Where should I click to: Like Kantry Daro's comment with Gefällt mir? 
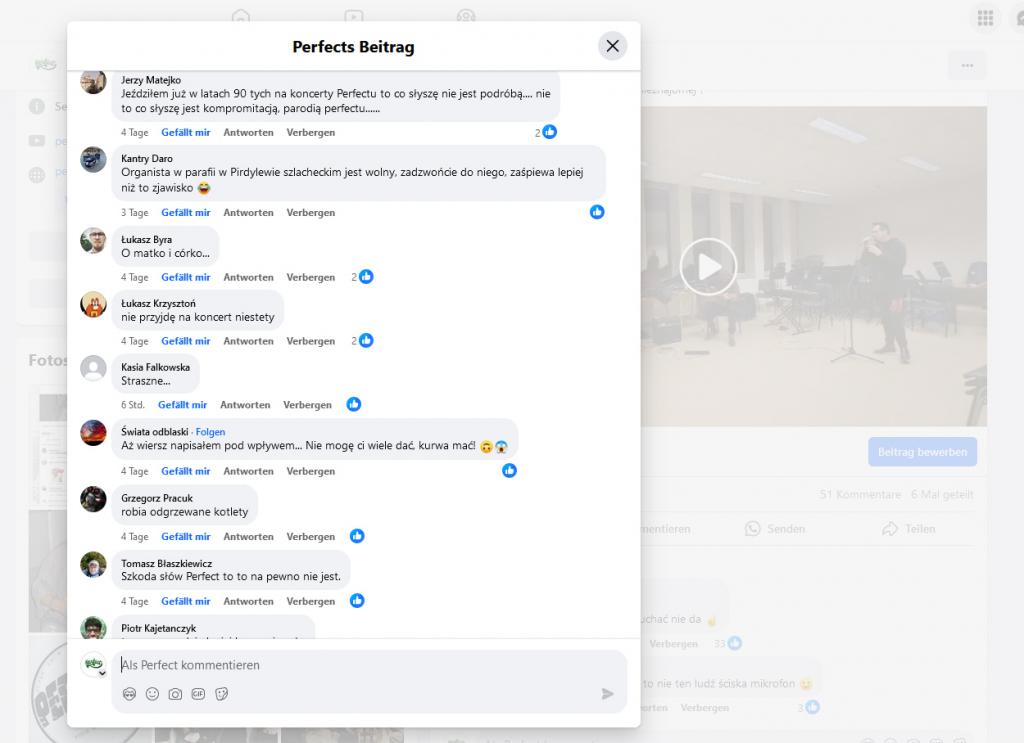[185, 213]
